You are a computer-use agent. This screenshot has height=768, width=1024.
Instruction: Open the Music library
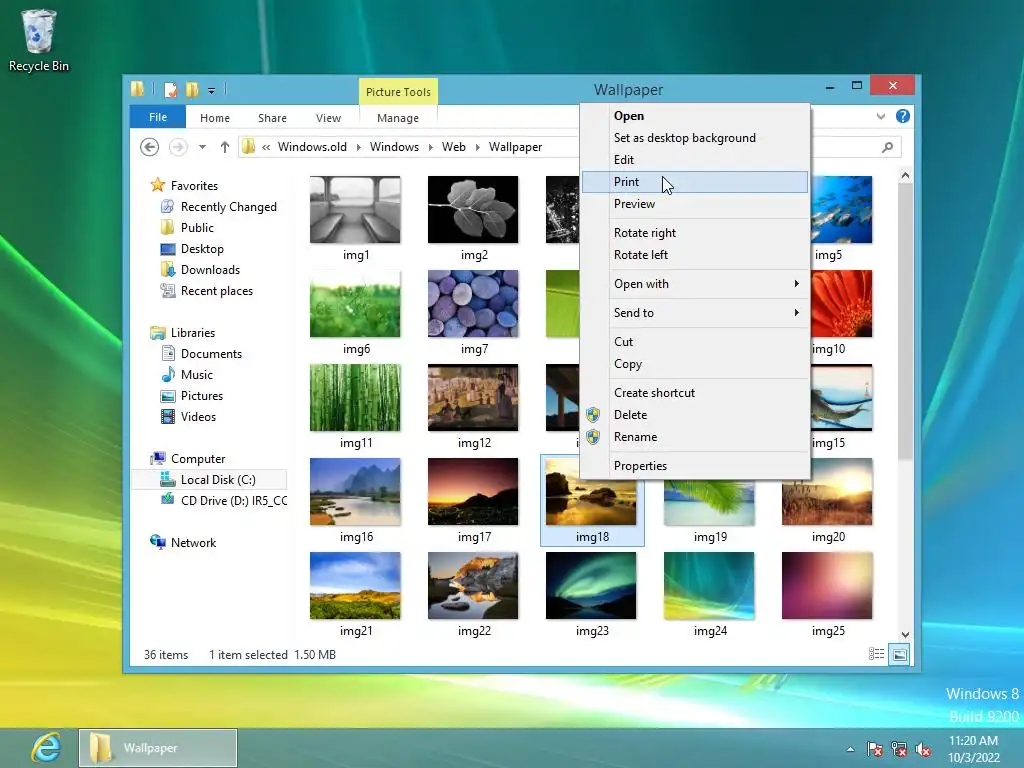click(x=197, y=374)
